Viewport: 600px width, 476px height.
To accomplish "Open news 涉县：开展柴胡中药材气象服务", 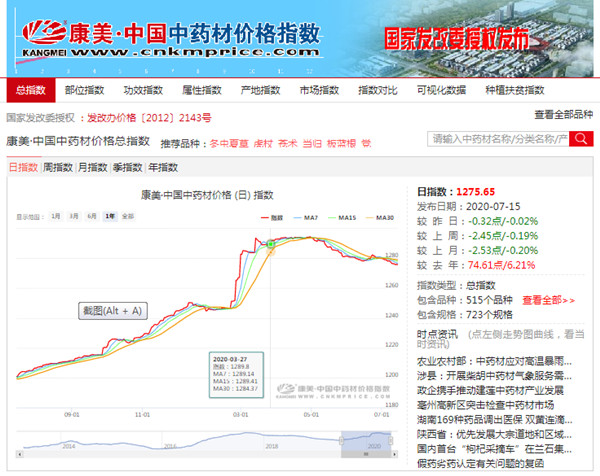I will point(494,376).
